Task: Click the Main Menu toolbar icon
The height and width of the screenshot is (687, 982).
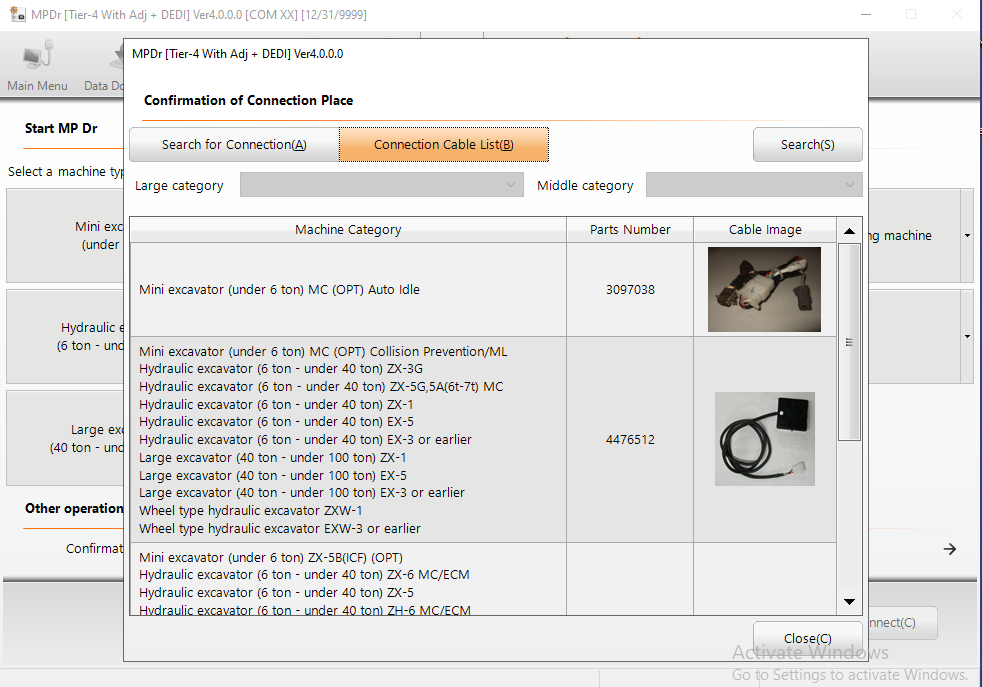Action: pyautogui.click(x=37, y=66)
